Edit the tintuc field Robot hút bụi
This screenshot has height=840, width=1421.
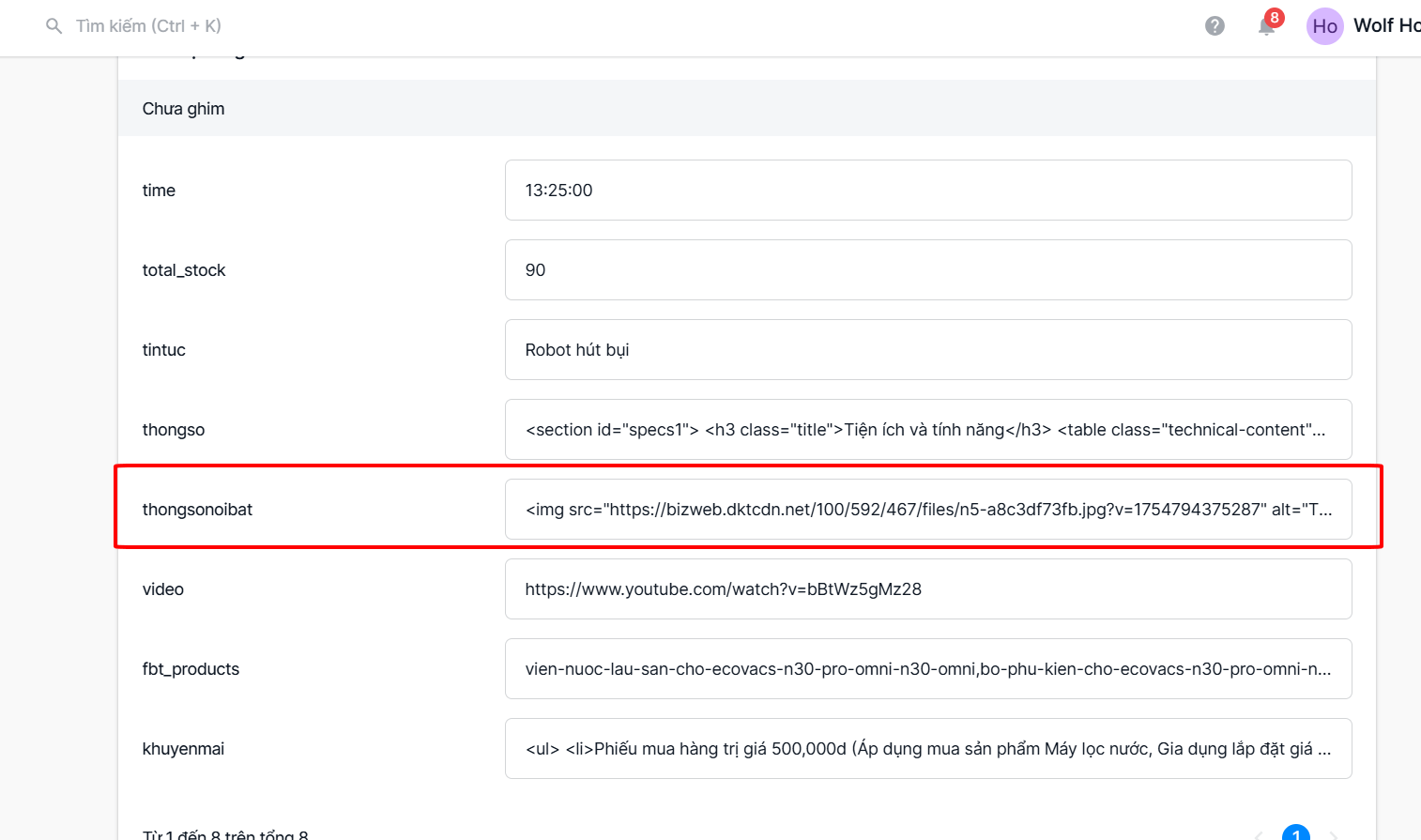click(x=928, y=350)
